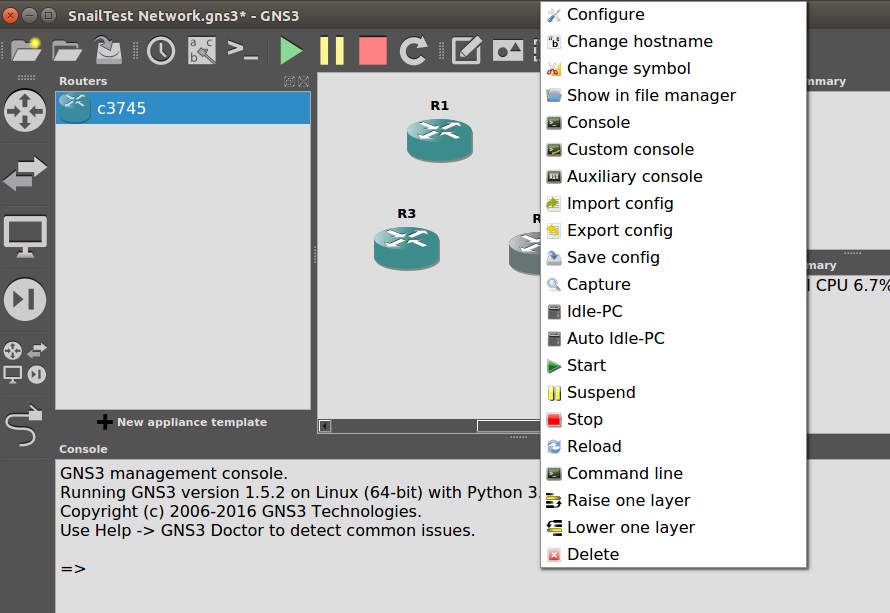Suspend all devices with the yellow pause button
Screen dimensions: 890x613
click(x=332, y=51)
